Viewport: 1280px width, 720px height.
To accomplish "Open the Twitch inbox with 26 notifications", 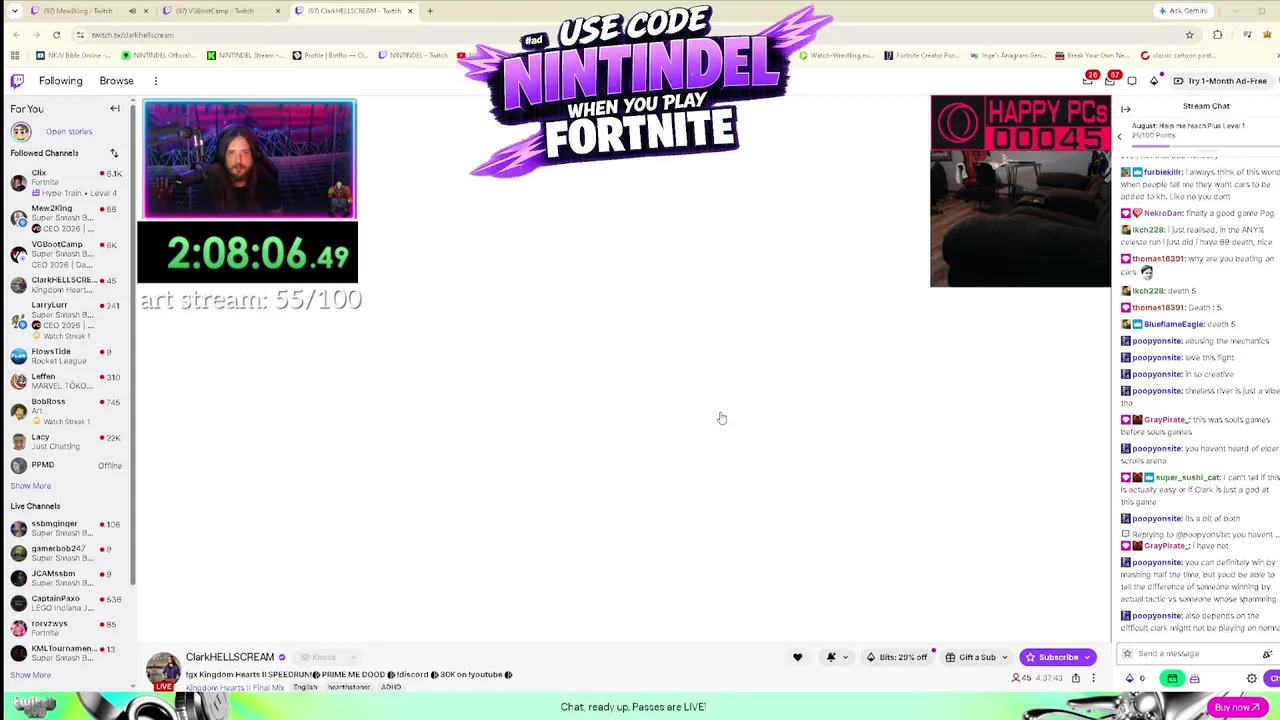I will 1090,80.
